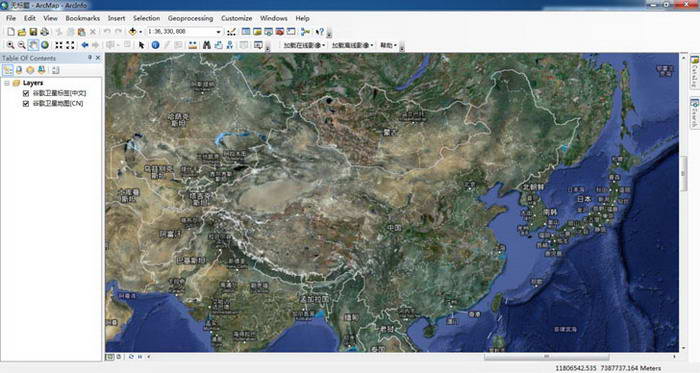Click the horizontal map scrollbar thumb

546,357
